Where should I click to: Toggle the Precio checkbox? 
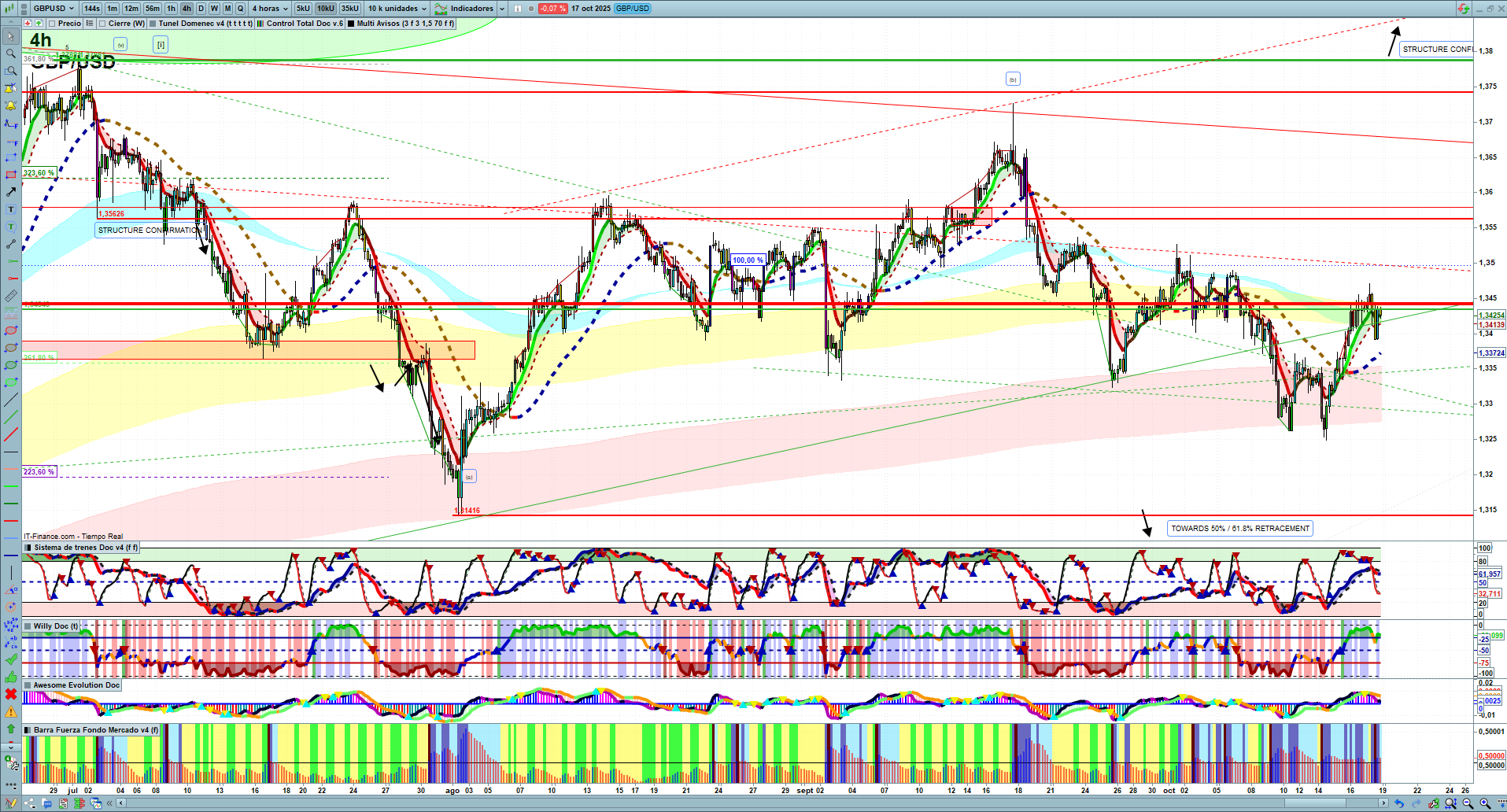pos(53,24)
